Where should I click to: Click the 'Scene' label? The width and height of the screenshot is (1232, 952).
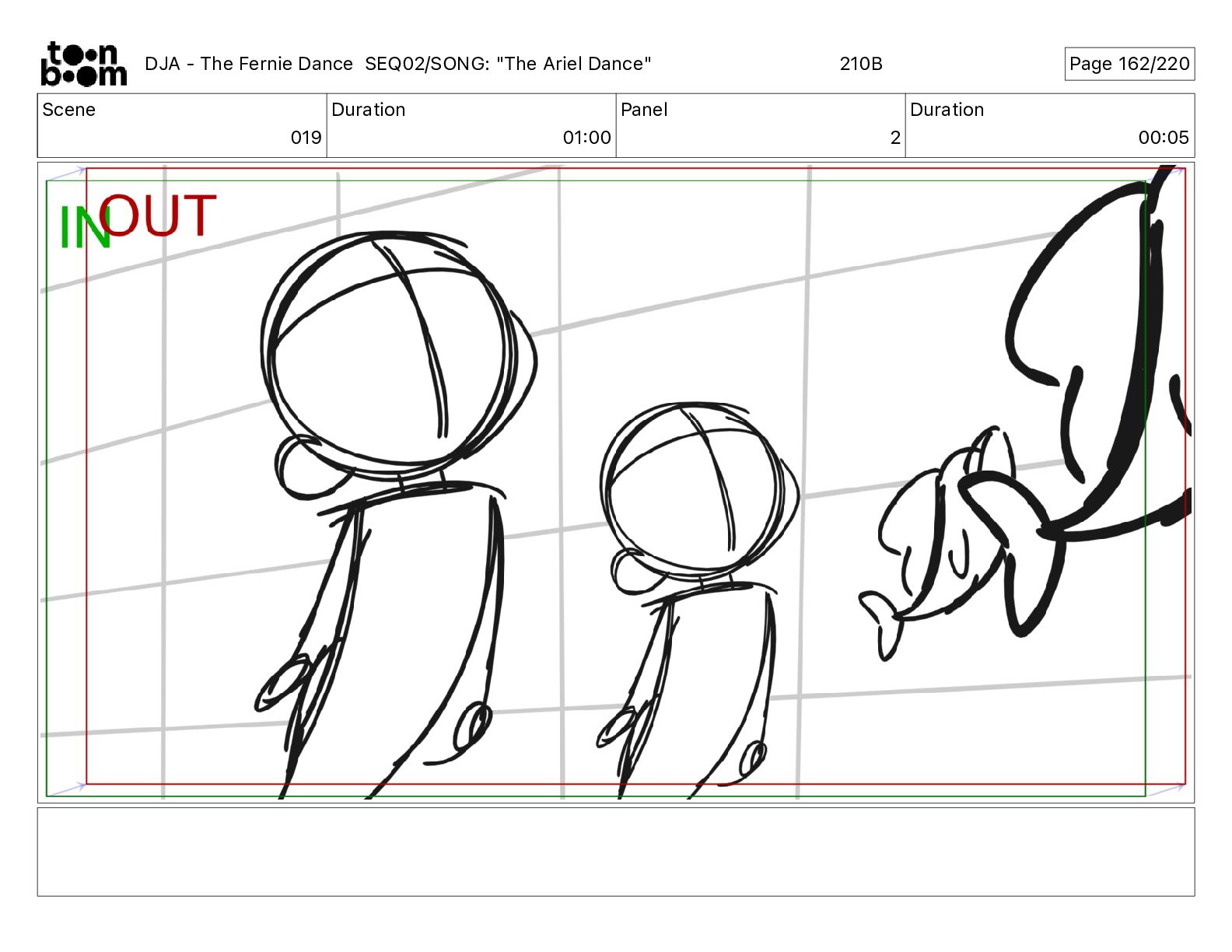point(68,110)
